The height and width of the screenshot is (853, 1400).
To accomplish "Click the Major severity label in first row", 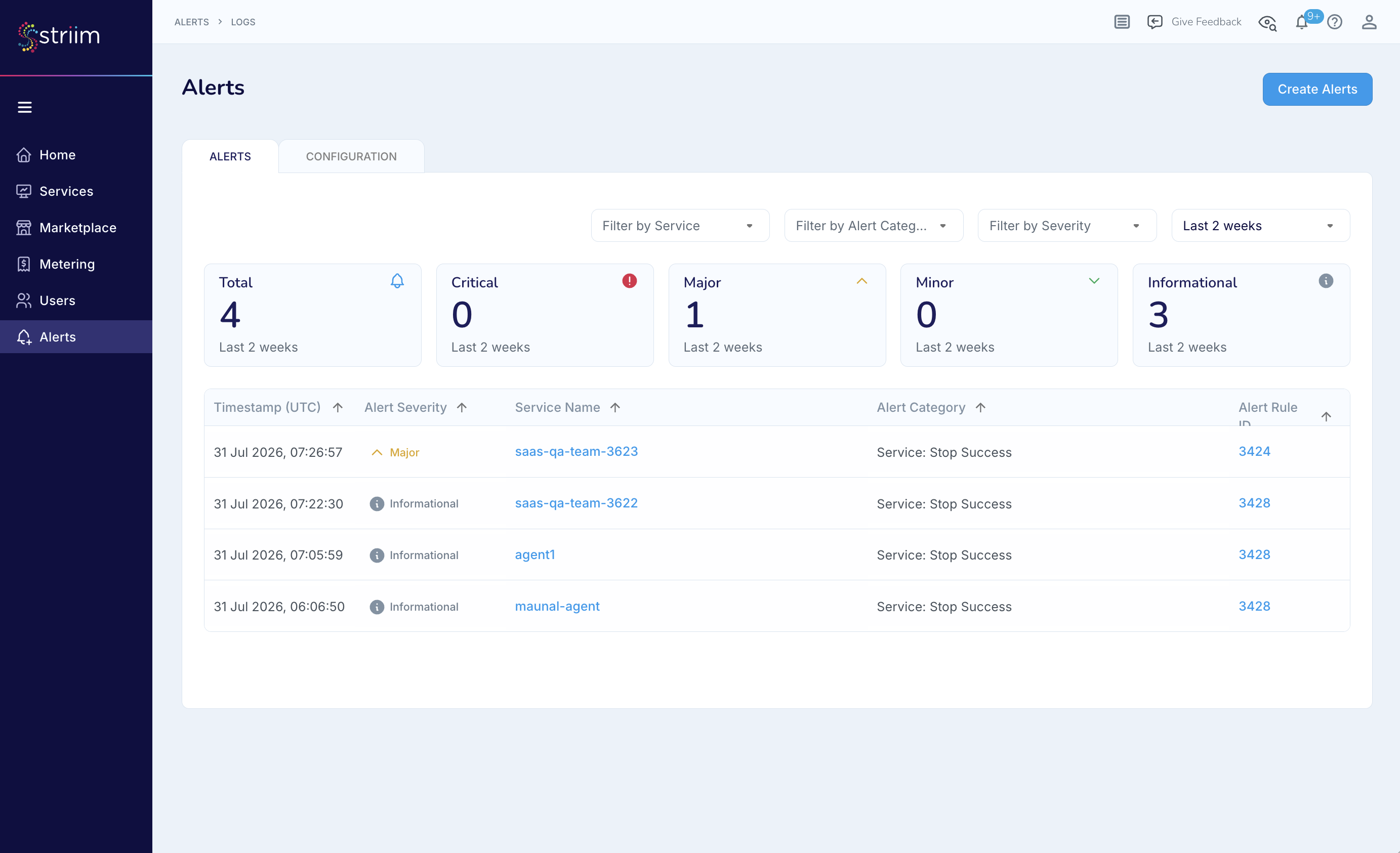I will (x=404, y=452).
